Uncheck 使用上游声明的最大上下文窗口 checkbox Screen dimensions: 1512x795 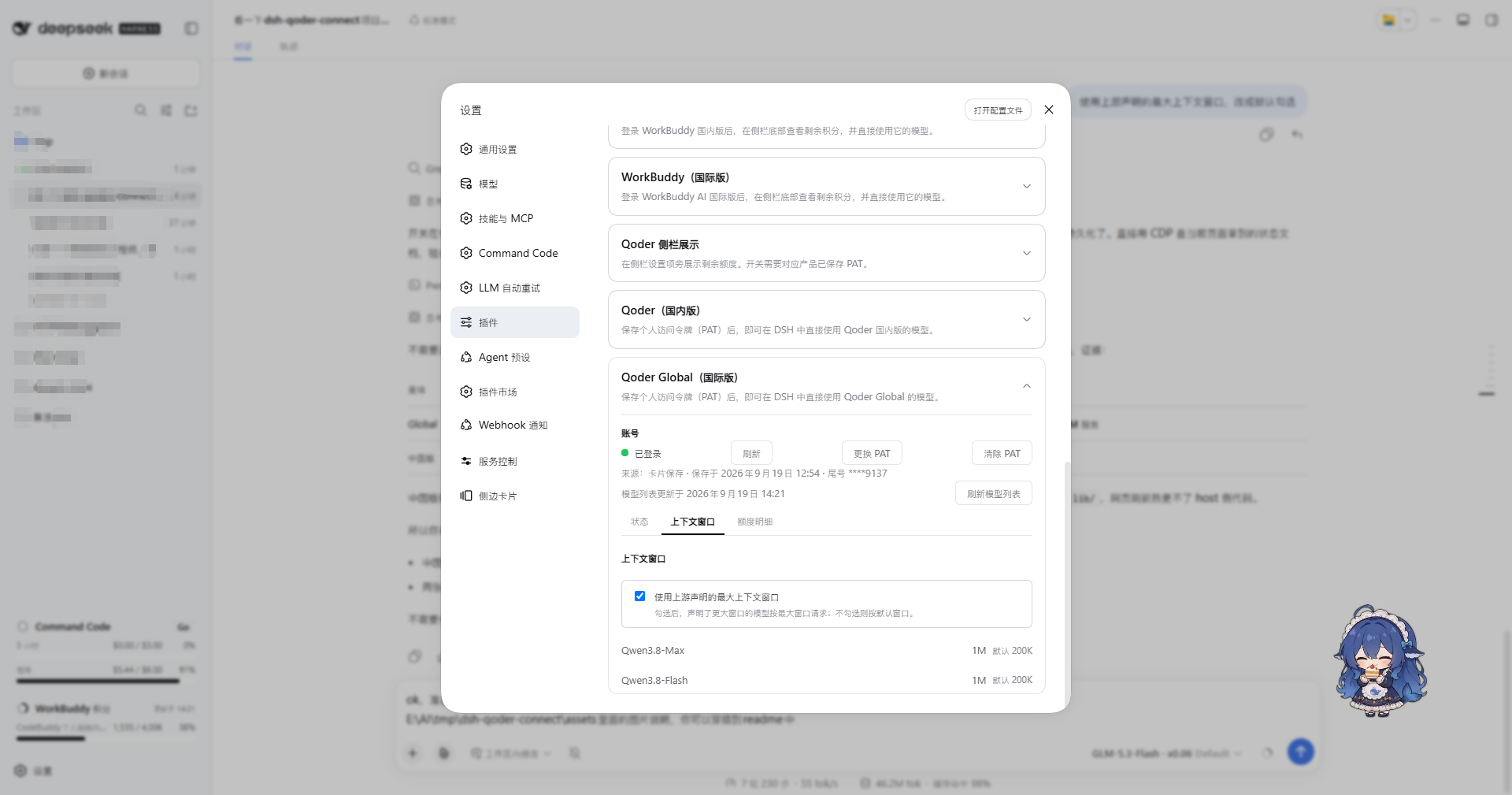pyautogui.click(x=639, y=596)
